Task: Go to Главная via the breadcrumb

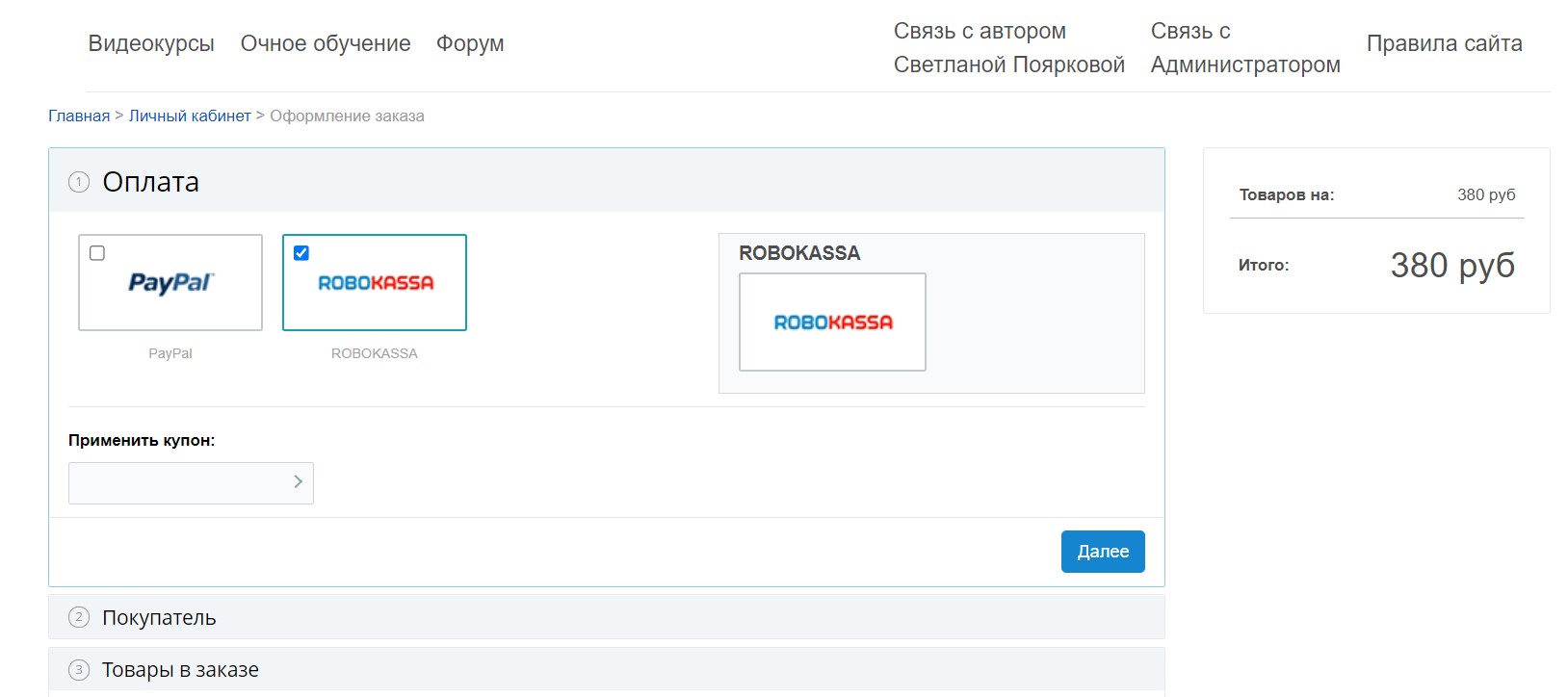Action: [x=79, y=116]
